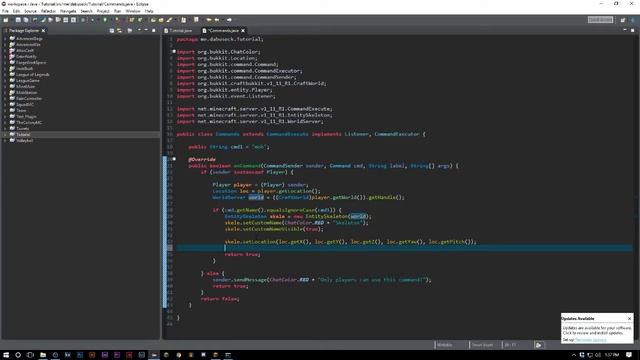Maximize the Package Explorer panel
This screenshot has width=640, height=360.
pyautogui.click(x=153, y=31)
